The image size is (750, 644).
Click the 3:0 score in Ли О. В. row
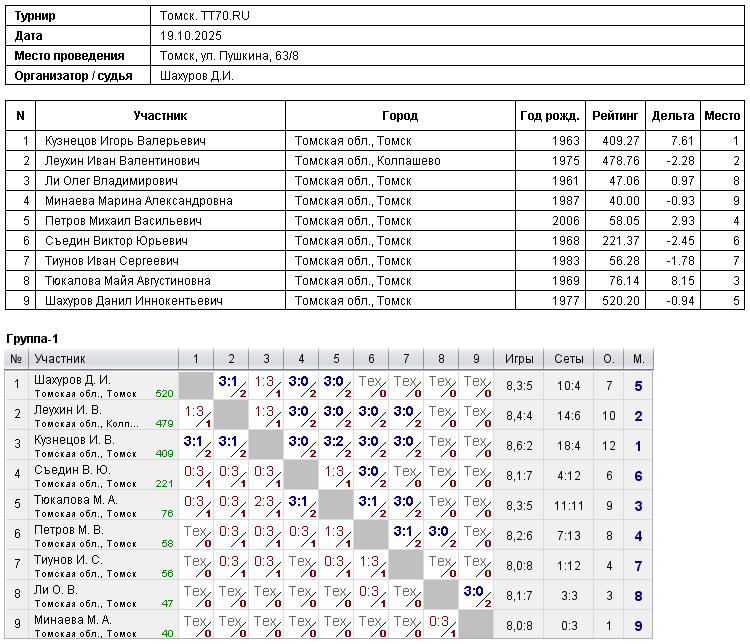474,590
